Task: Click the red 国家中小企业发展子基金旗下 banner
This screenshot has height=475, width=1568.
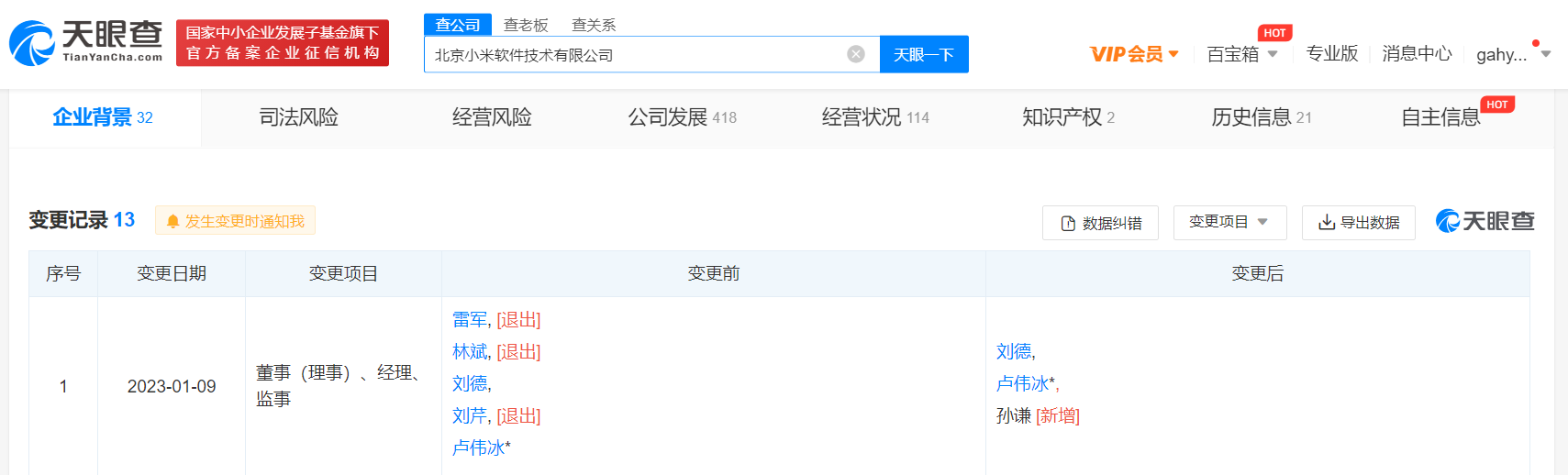Action: tap(283, 43)
